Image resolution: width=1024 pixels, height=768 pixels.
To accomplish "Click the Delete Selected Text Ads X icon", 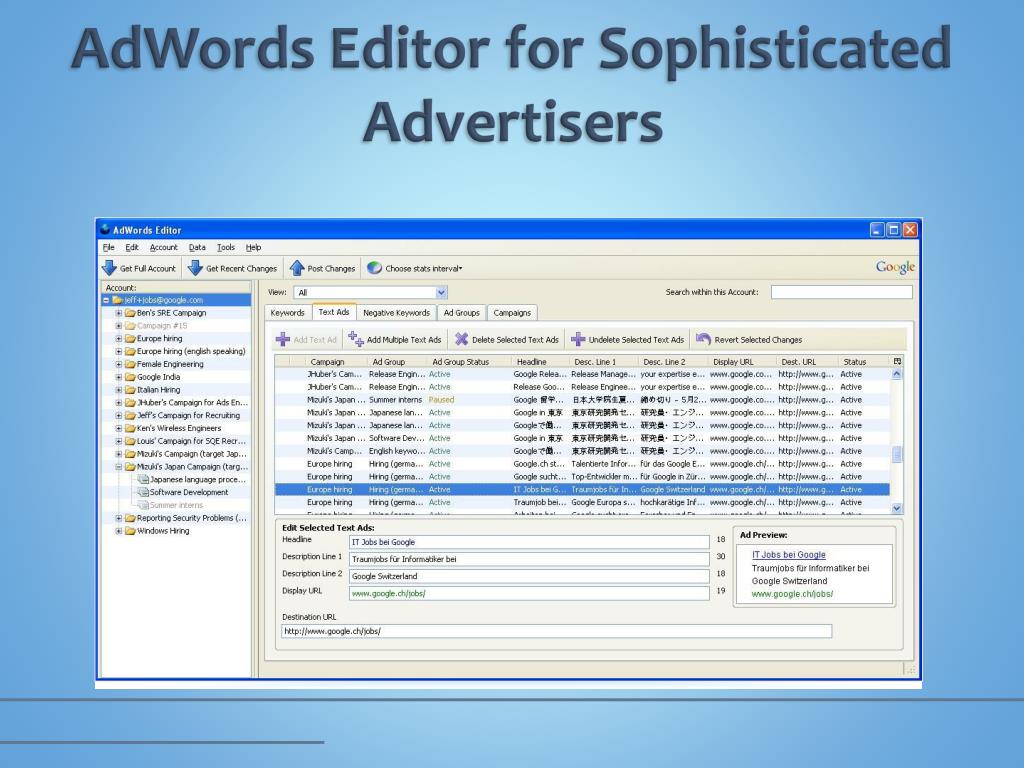I will 462,339.
